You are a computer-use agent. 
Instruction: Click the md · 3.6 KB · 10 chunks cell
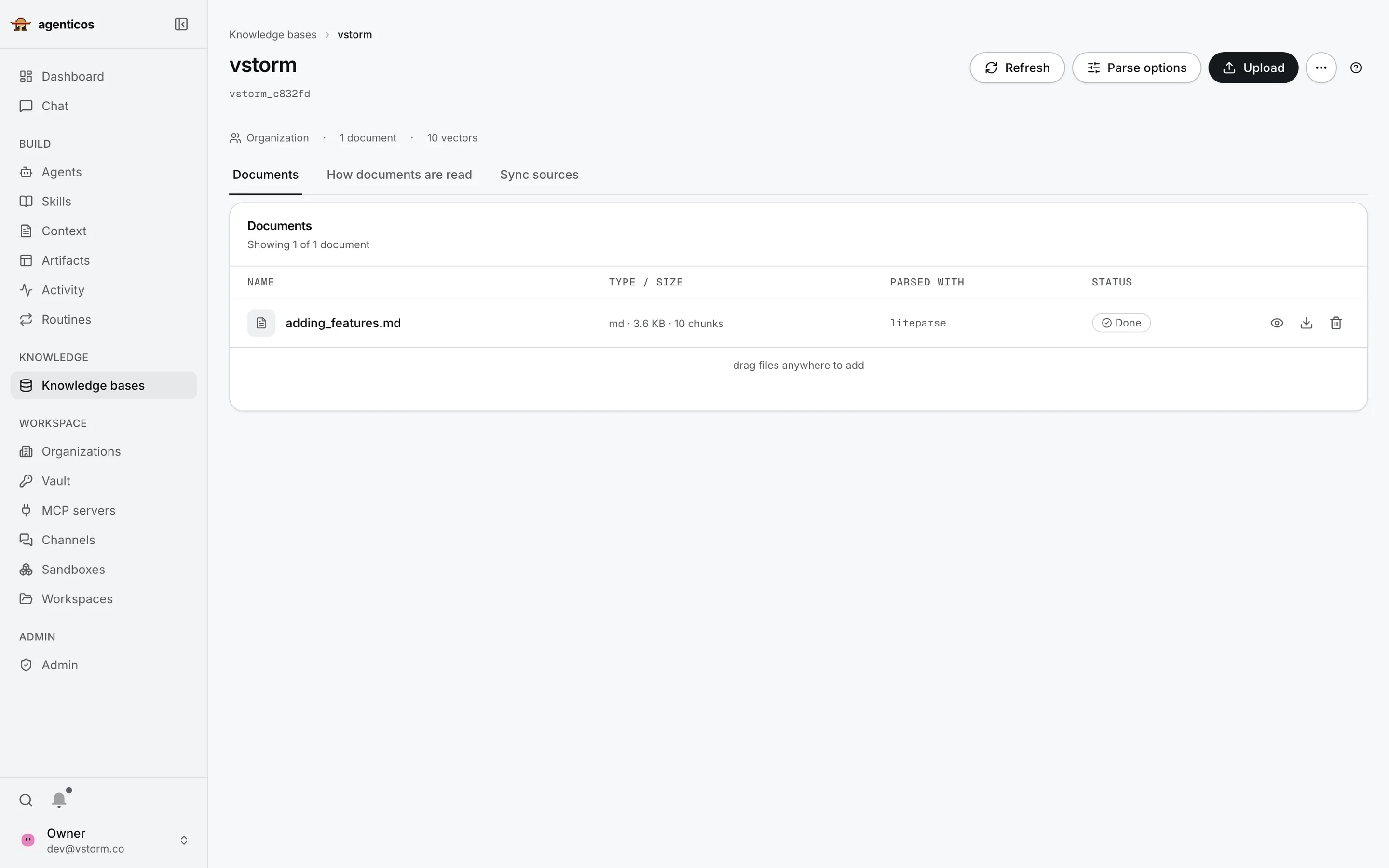[666, 324]
